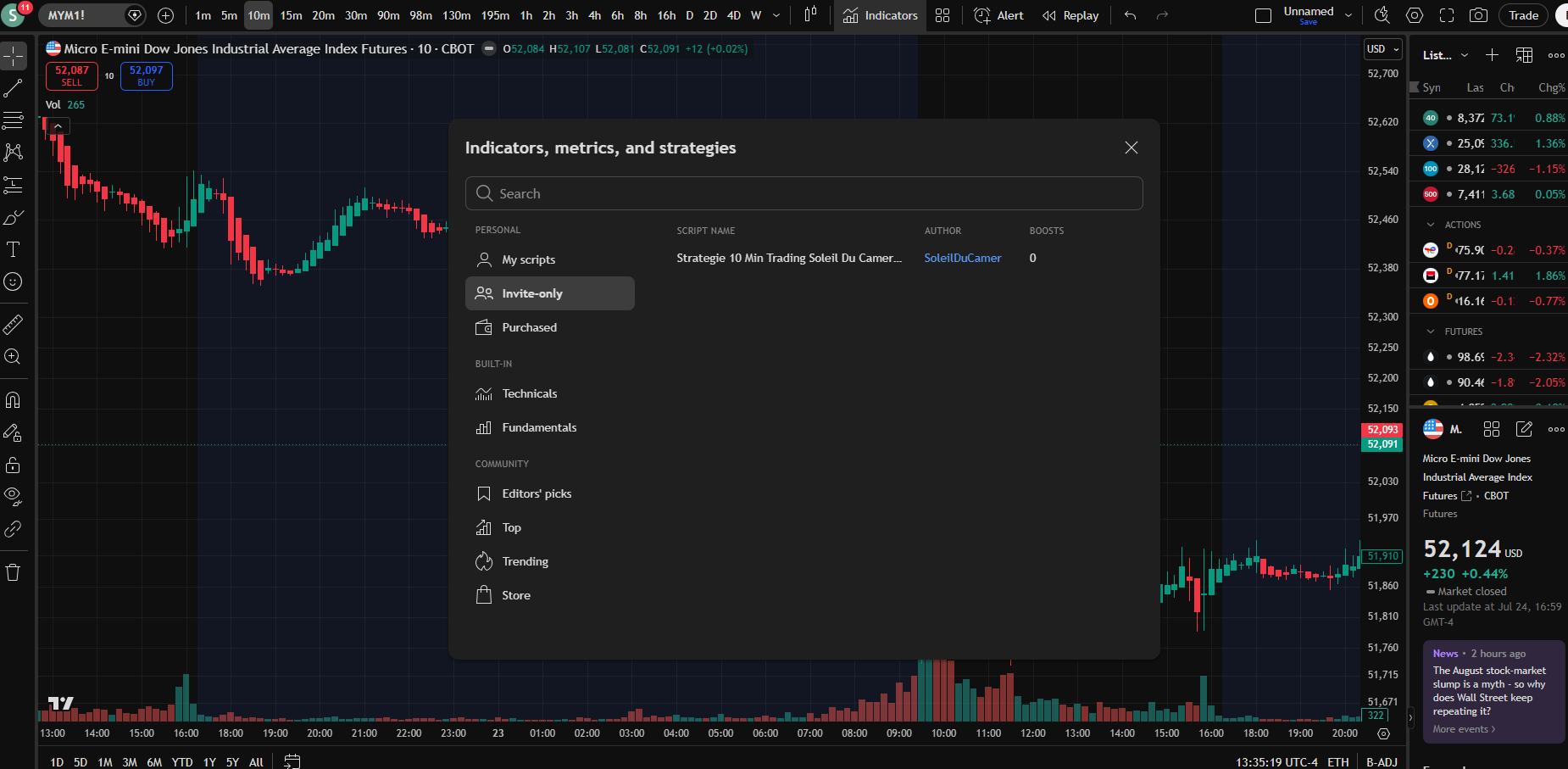Open the Purchased scripts category
Image resolution: width=1568 pixels, height=769 pixels.
[550, 327]
